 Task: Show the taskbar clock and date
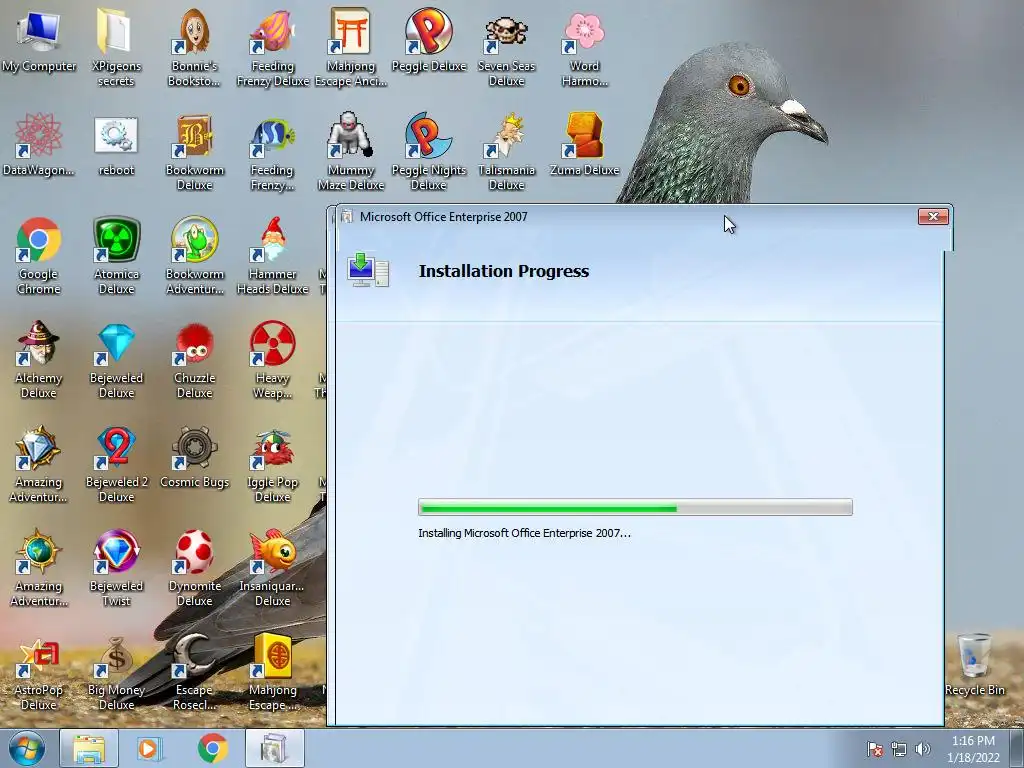973,749
